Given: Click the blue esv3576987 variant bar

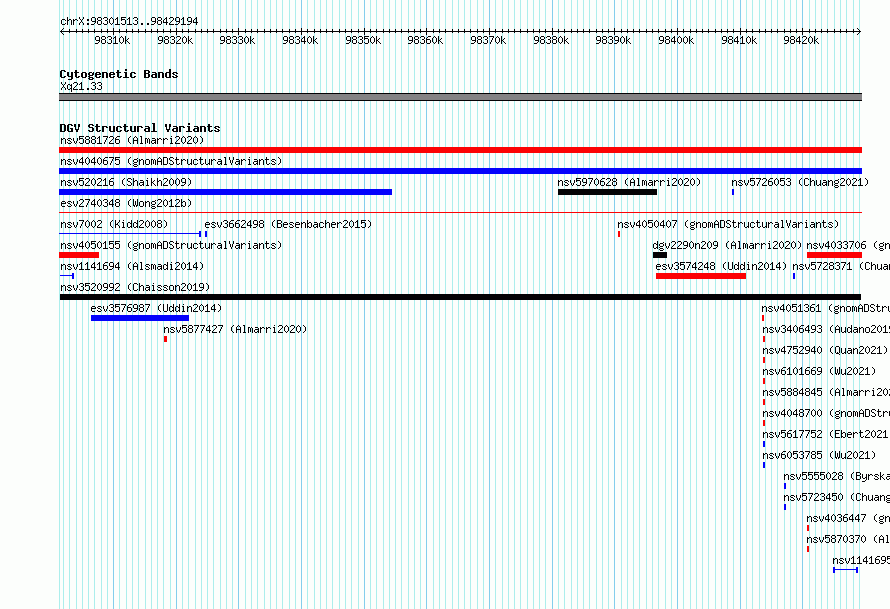Looking at the screenshot, I should (x=140, y=318).
